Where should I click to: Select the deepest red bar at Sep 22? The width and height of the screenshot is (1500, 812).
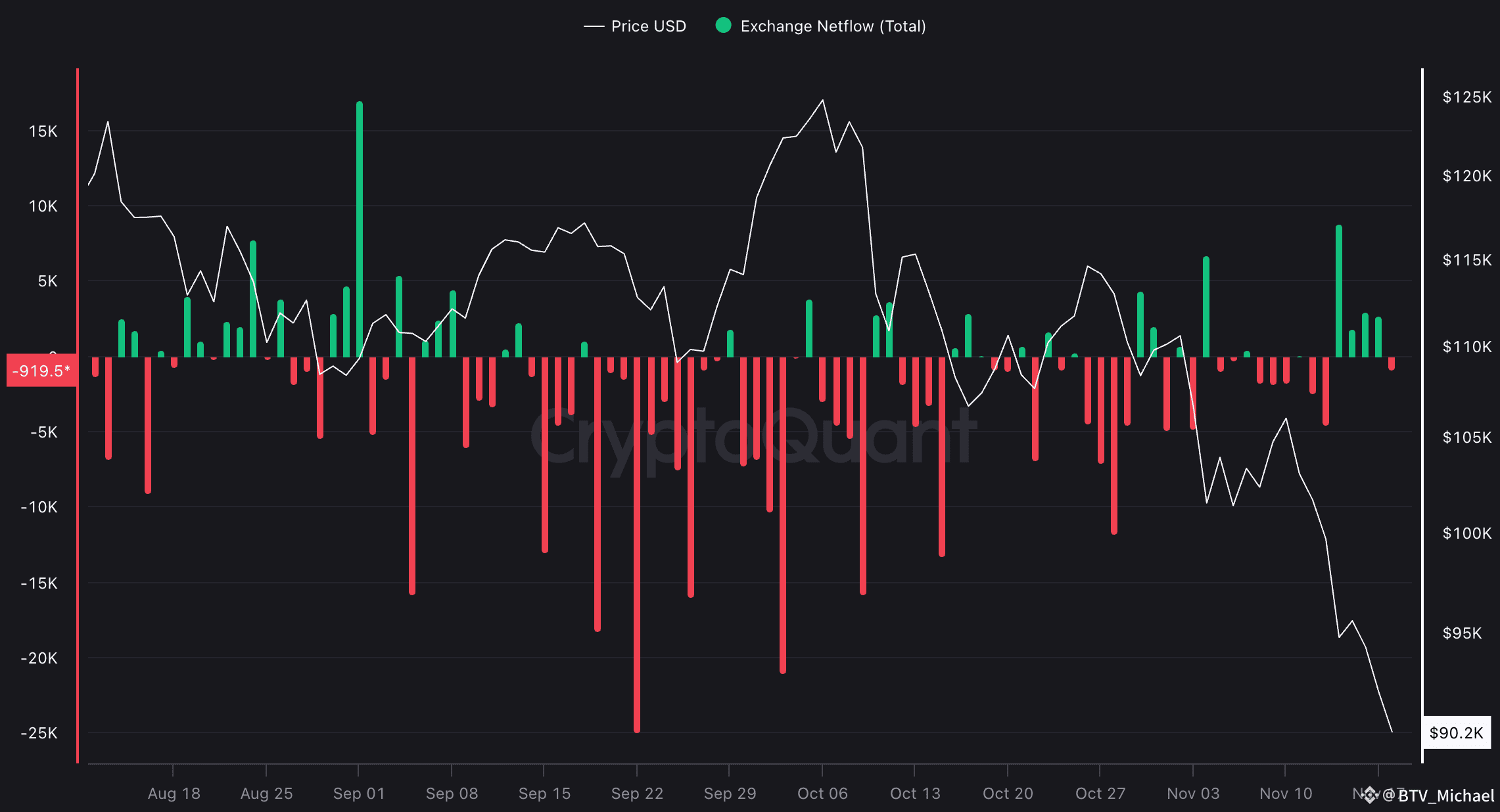coord(636,545)
